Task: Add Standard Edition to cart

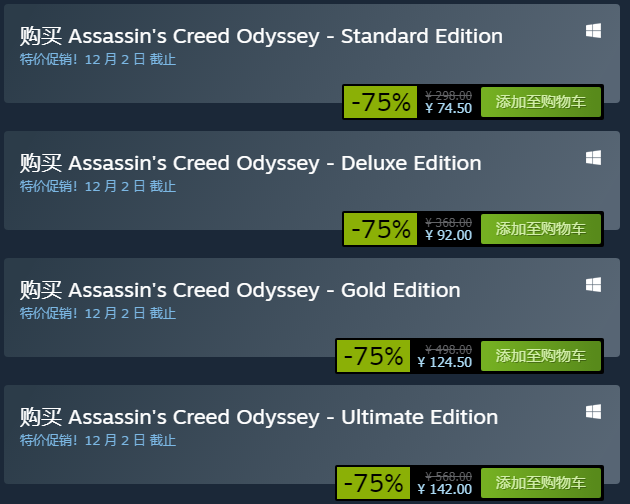Action: tap(541, 102)
